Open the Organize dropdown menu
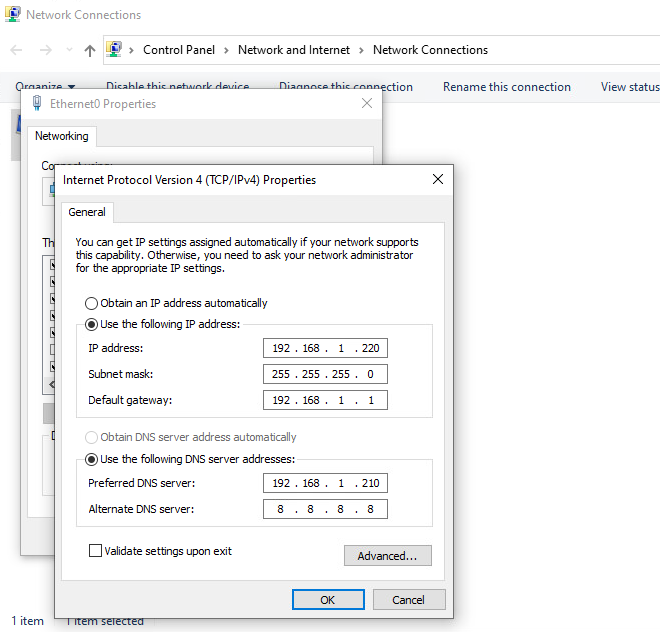 click(45, 85)
